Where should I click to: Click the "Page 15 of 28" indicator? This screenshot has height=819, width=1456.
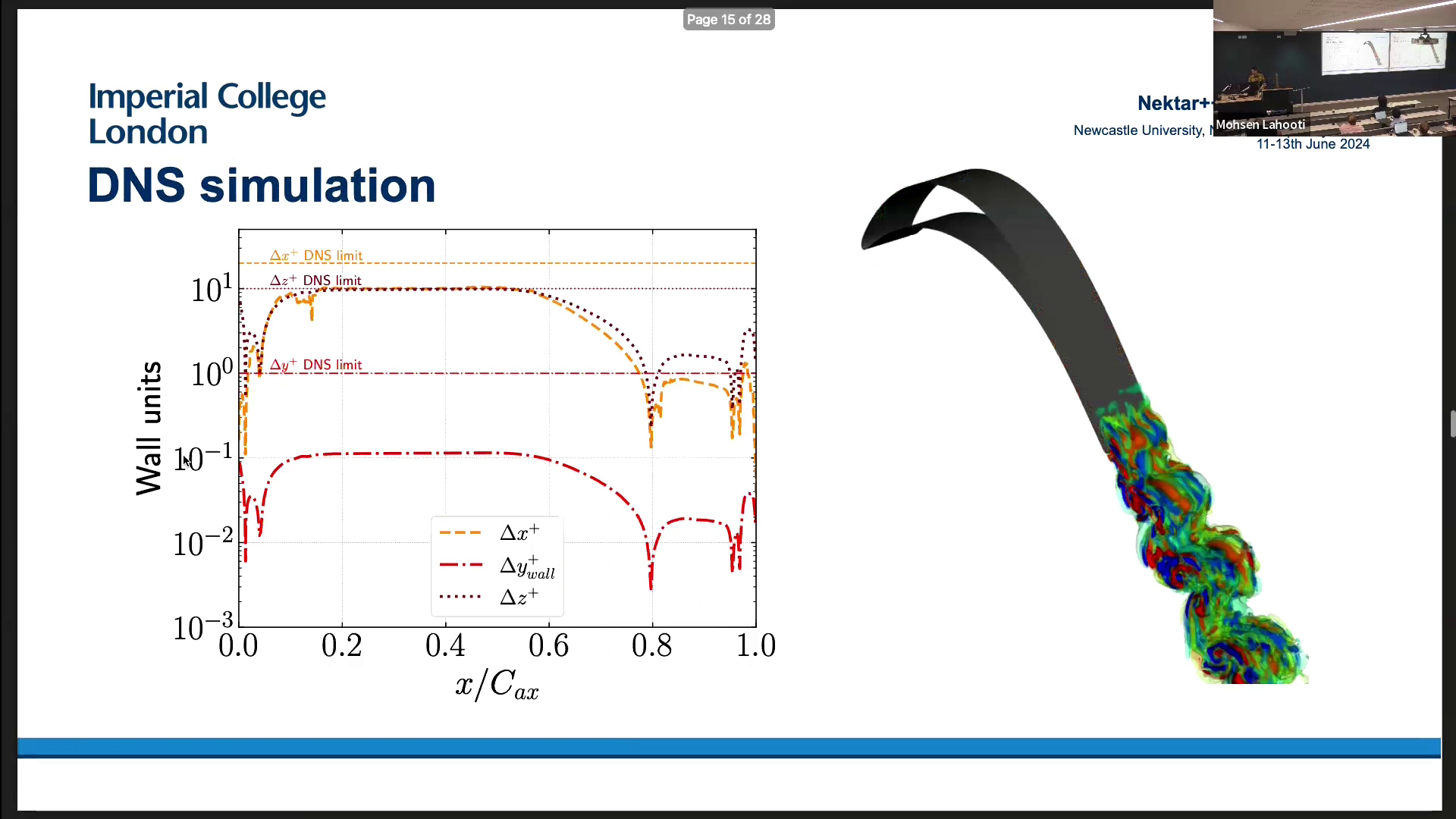(728, 20)
